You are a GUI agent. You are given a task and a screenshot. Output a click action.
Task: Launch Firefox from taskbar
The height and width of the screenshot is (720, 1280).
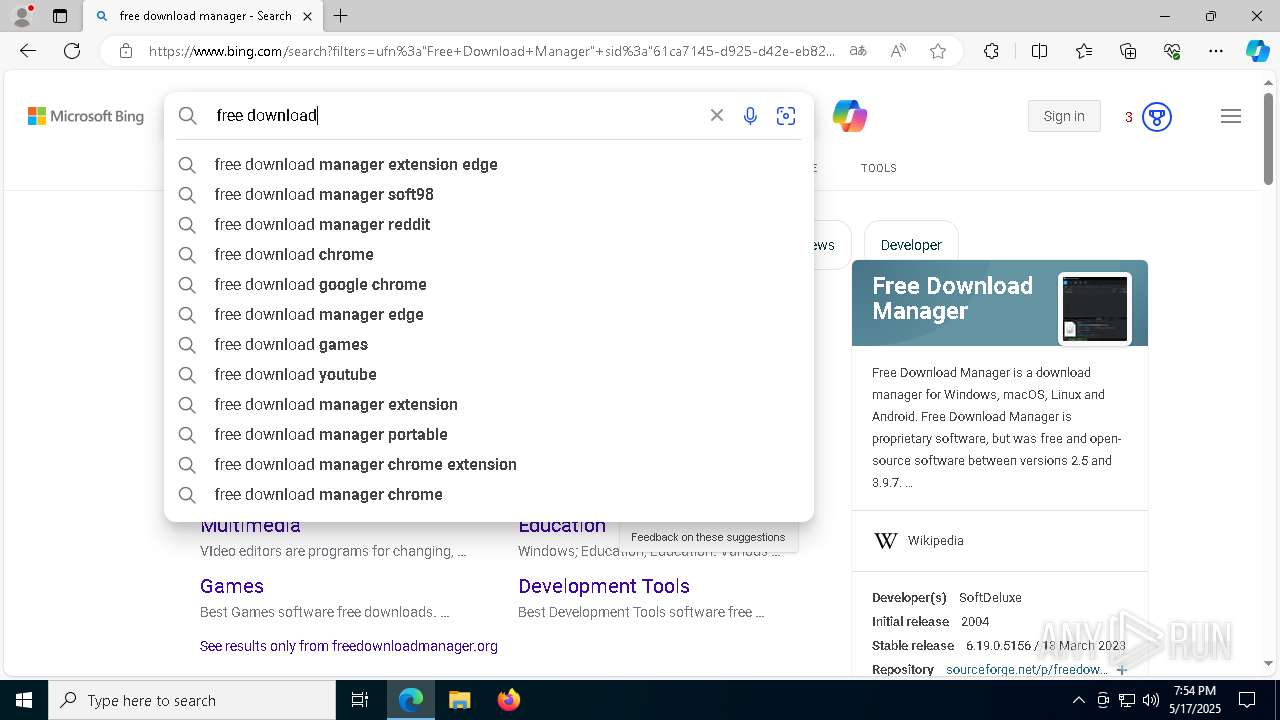[x=509, y=700]
